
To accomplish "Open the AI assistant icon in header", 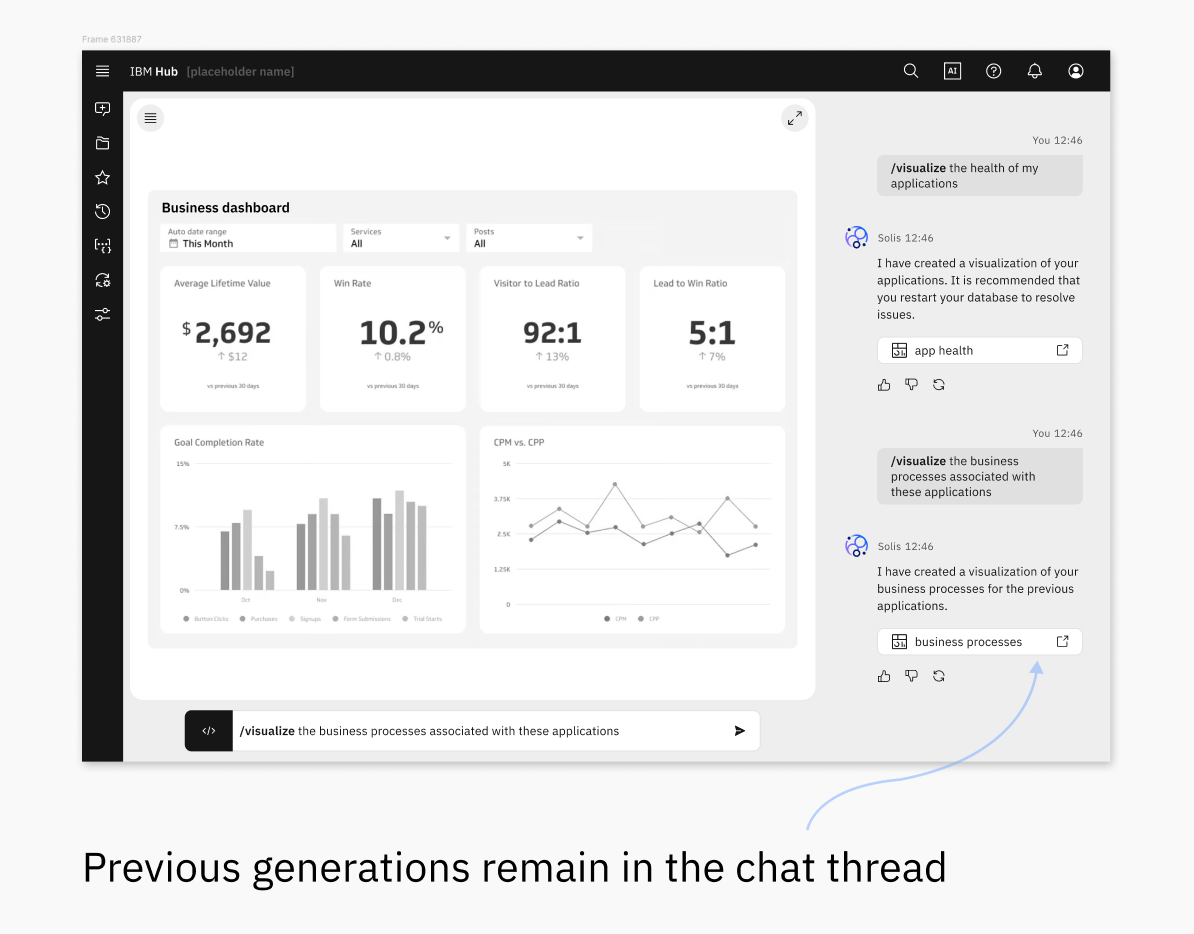I will click(x=952, y=71).
